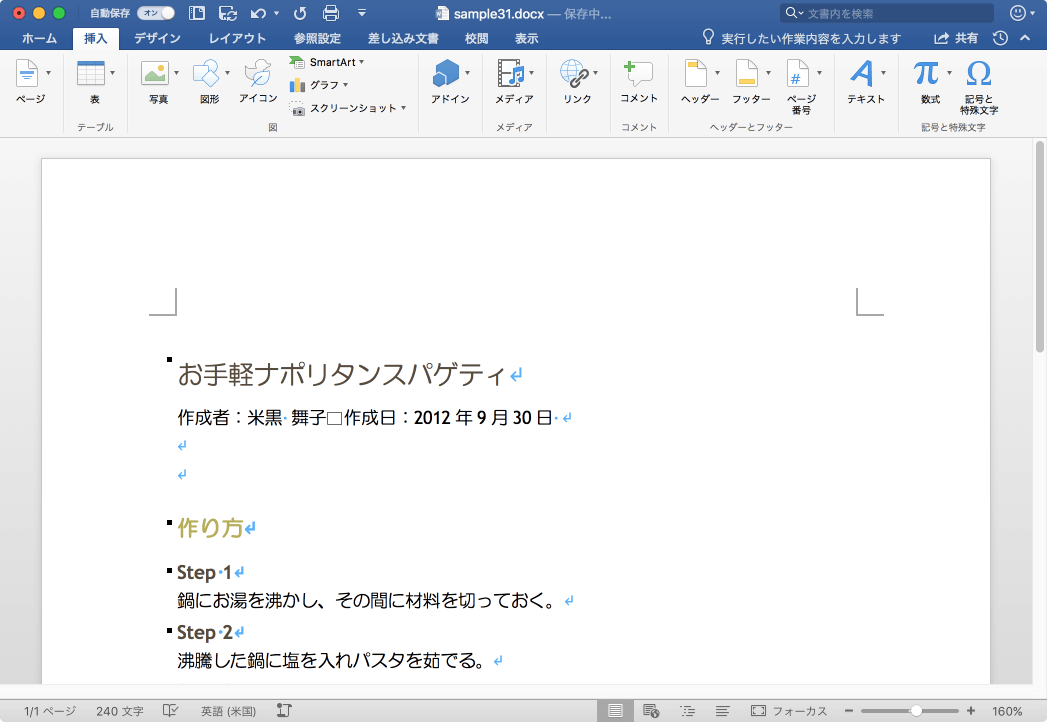Click the zoom slider handle
This screenshot has height=722, width=1047.
click(916, 711)
